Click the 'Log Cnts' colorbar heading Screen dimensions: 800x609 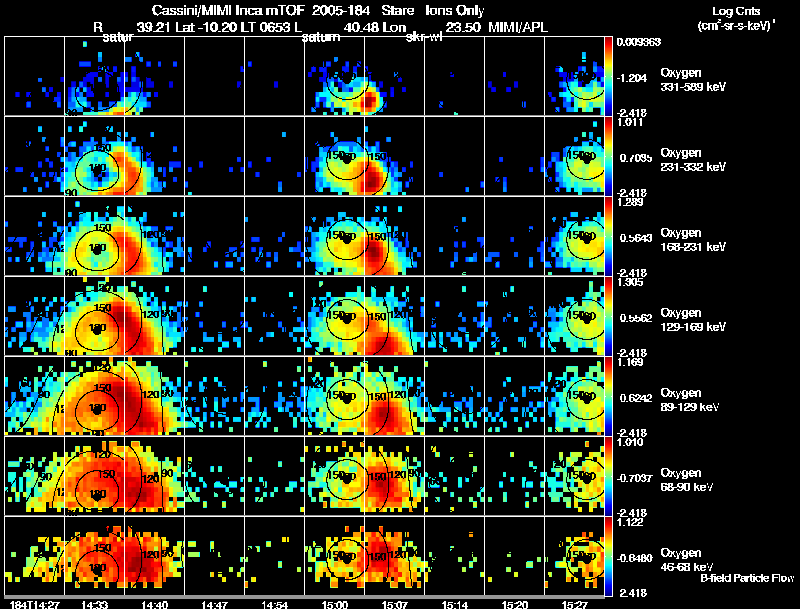[x=736, y=11]
